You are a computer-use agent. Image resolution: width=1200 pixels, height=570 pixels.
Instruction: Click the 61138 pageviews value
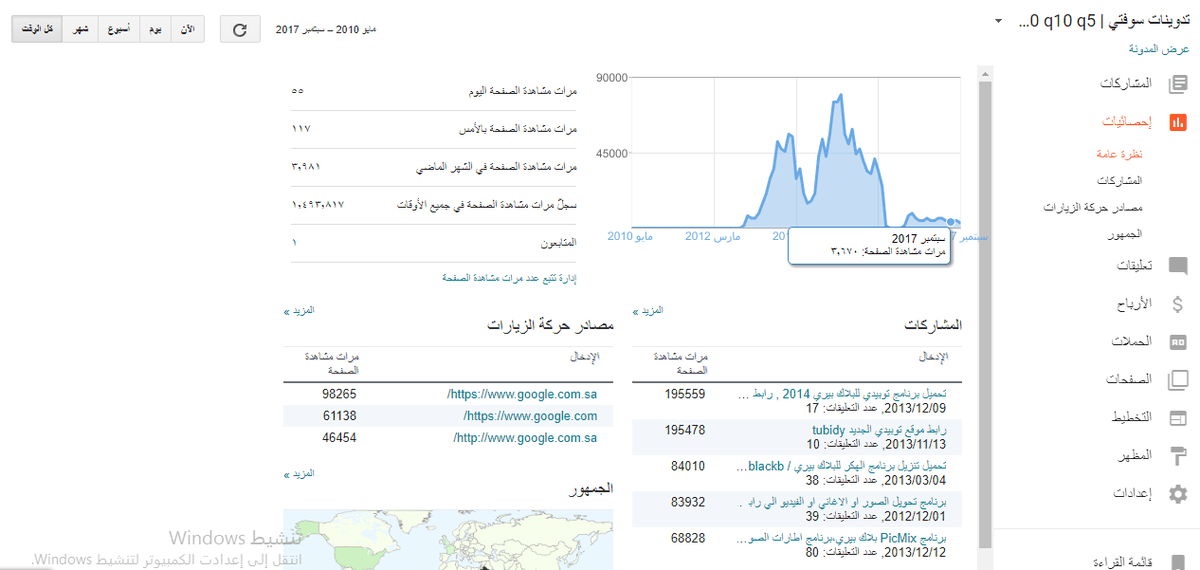pos(339,416)
